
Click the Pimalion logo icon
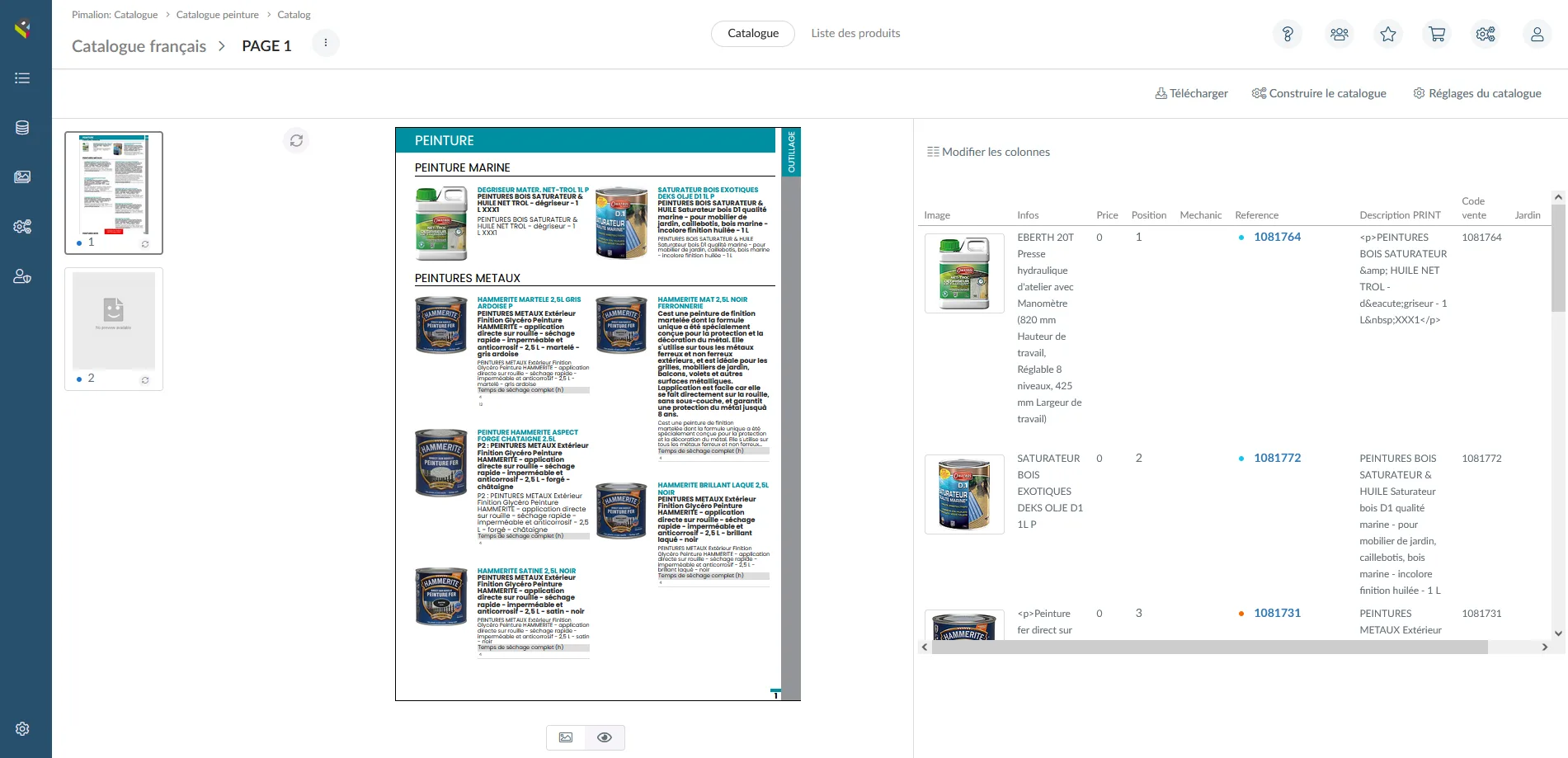pyautogui.click(x=22, y=29)
